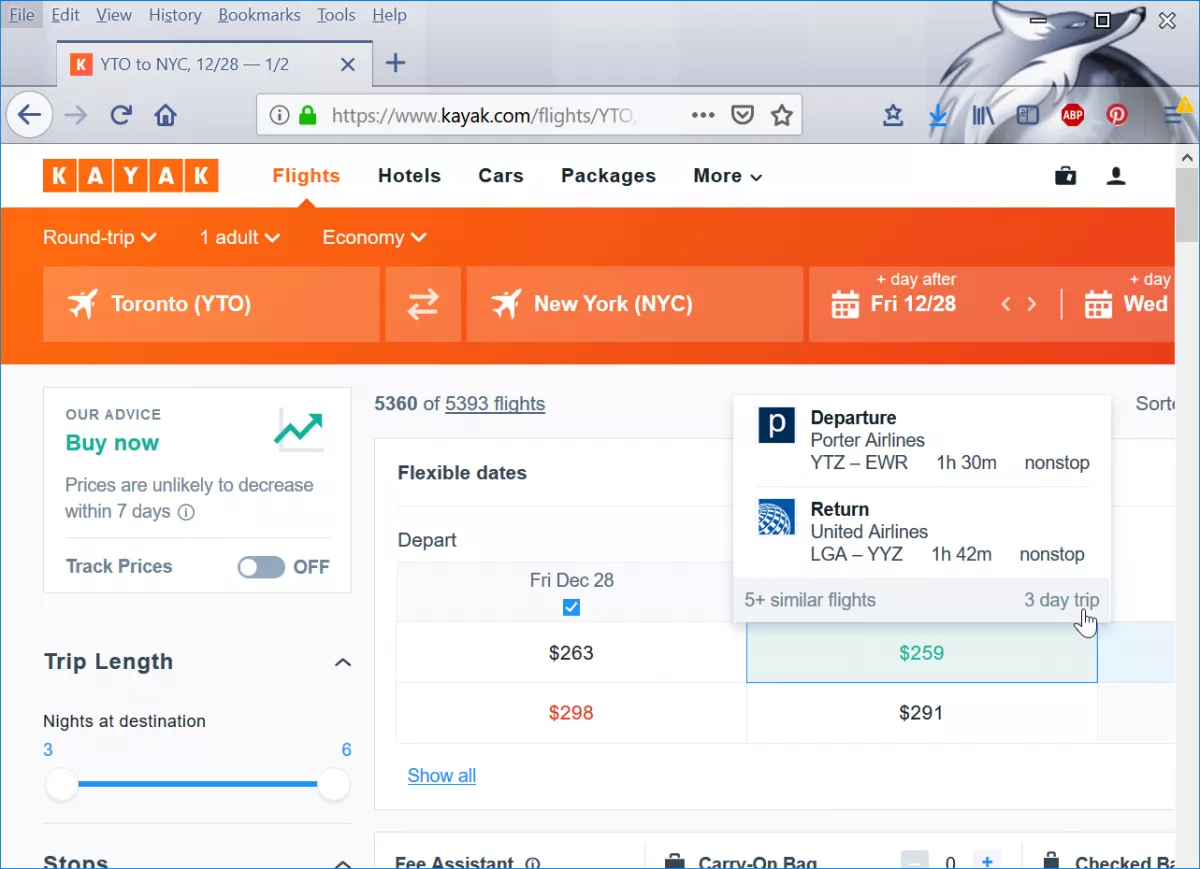View the secure connection padlock details
This screenshot has height=869, width=1200.
point(307,115)
